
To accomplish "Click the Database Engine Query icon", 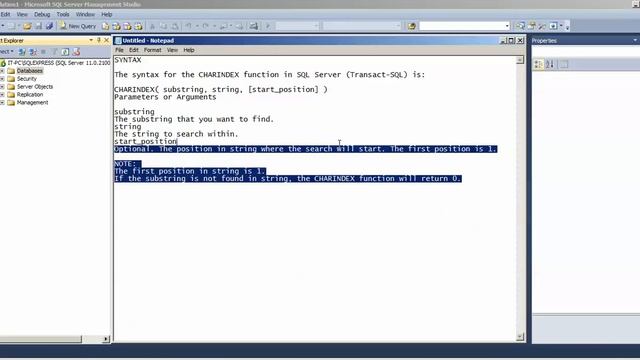I will pyautogui.click(x=105, y=26).
